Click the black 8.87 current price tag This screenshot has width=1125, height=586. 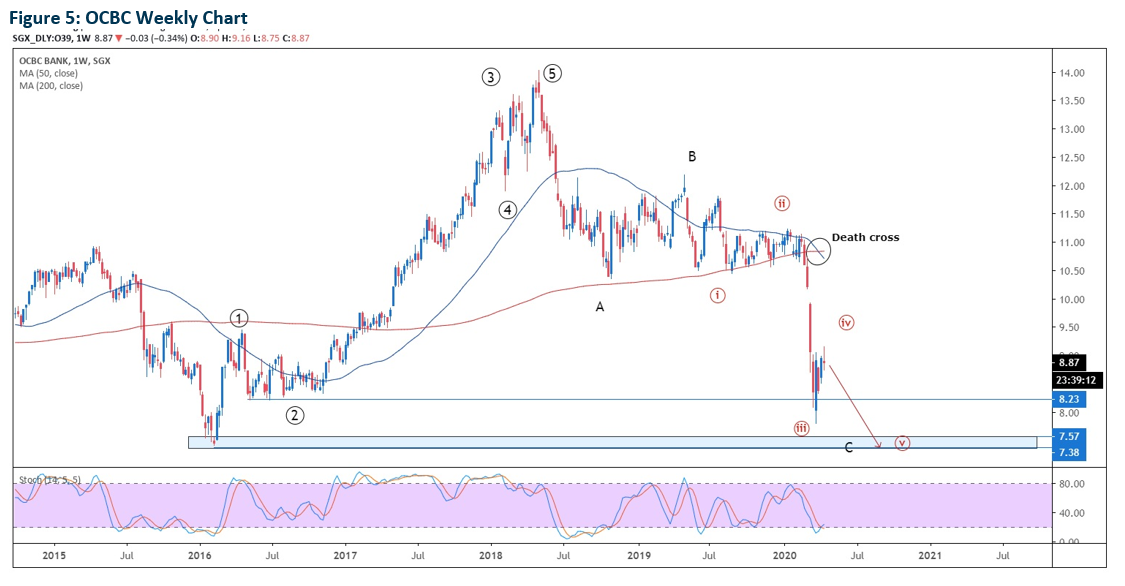pos(1069,363)
